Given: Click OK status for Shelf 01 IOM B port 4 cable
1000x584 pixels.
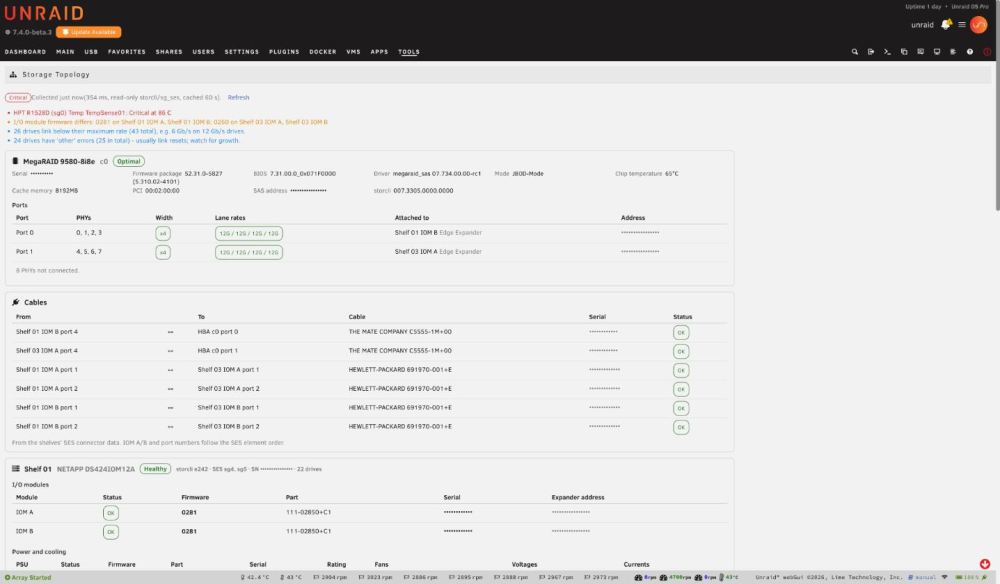Looking at the screenshot, I should [x=681, y=332].
